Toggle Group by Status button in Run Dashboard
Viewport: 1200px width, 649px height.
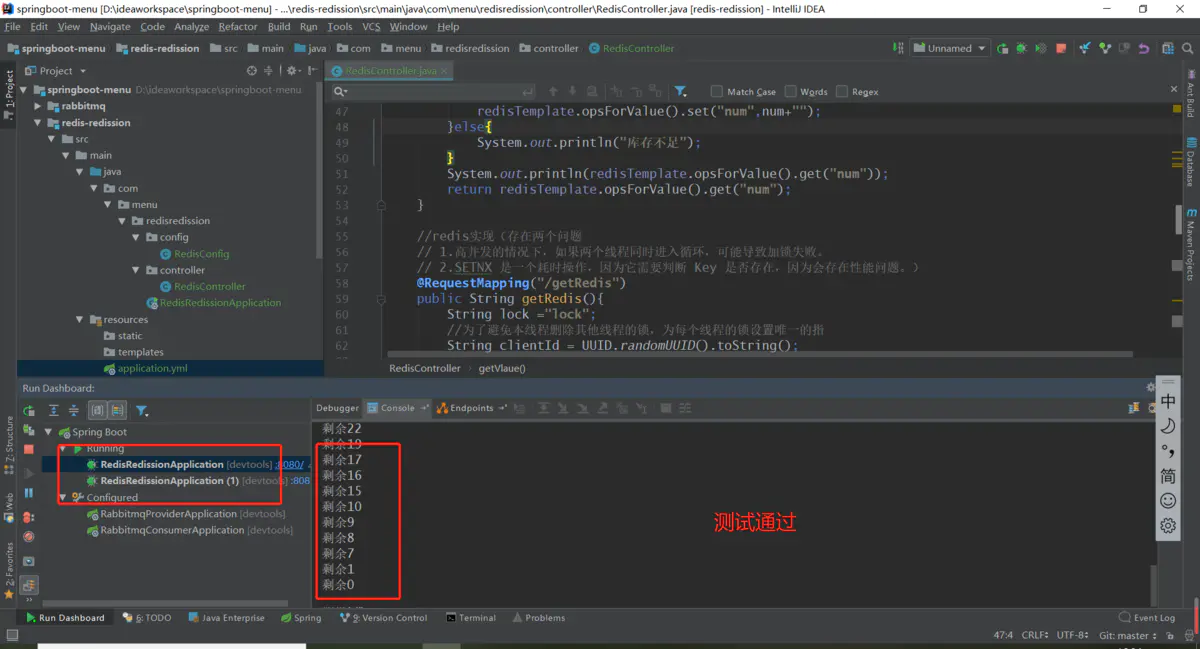click(118, 411)
